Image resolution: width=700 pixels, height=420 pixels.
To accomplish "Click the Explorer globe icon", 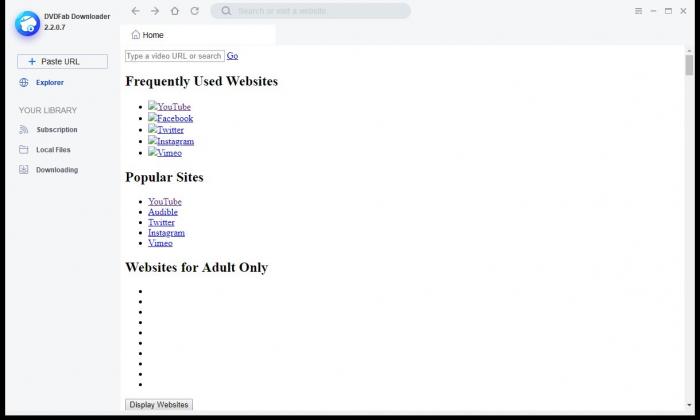I will click(24, 83).
